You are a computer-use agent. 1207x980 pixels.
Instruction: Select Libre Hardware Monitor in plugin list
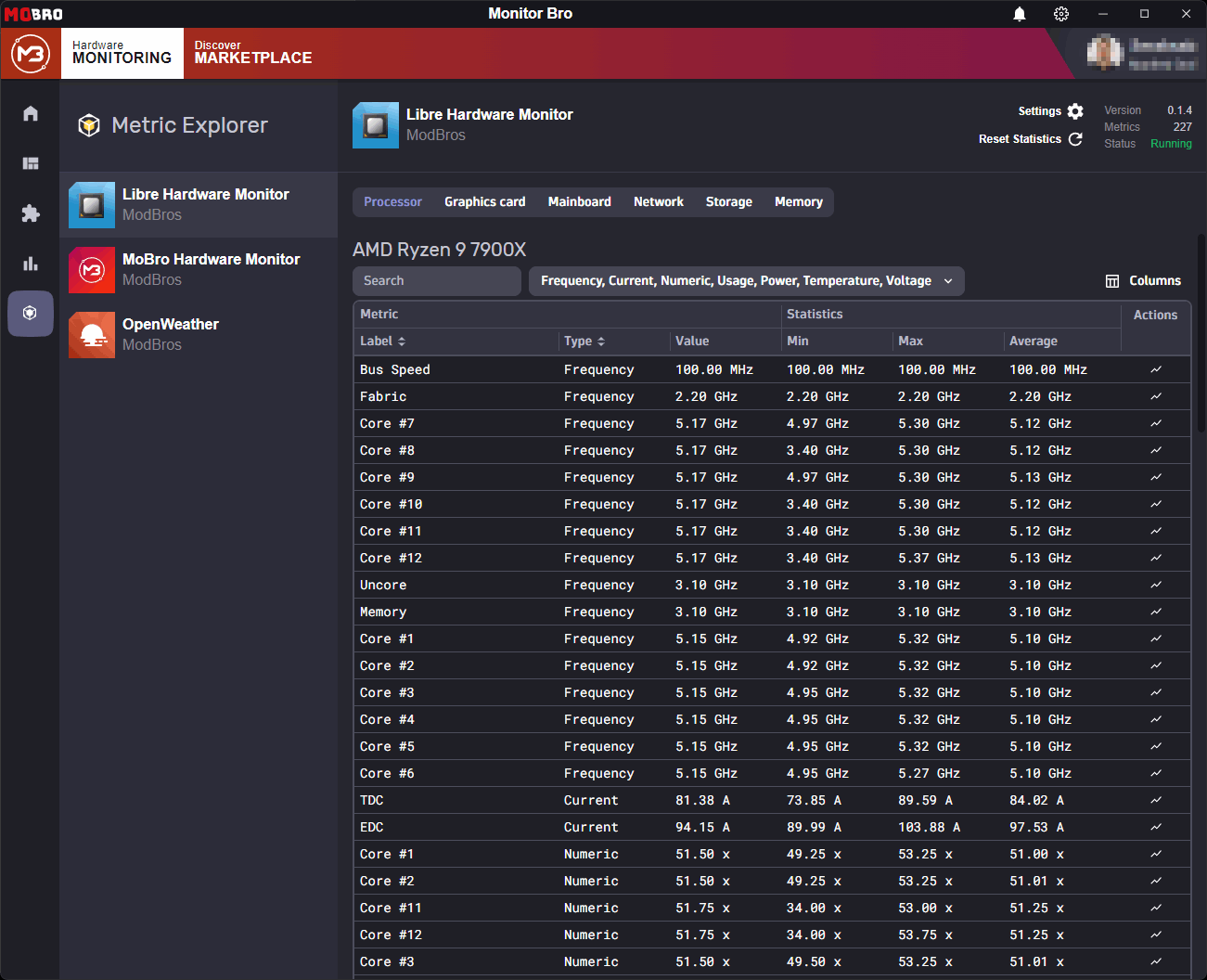pyautogui.click(x=199, y=205)
